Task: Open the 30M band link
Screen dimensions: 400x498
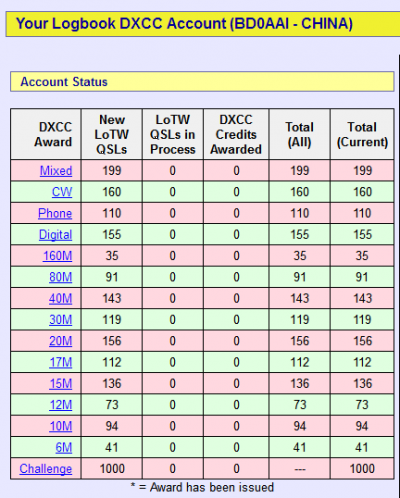Action: [60, 320]
